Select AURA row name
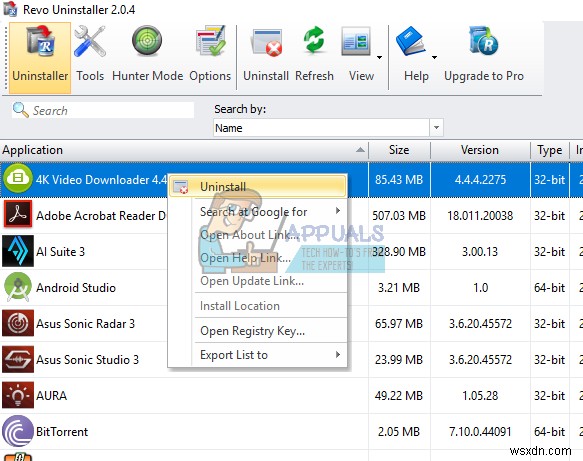 coord(52,396)
